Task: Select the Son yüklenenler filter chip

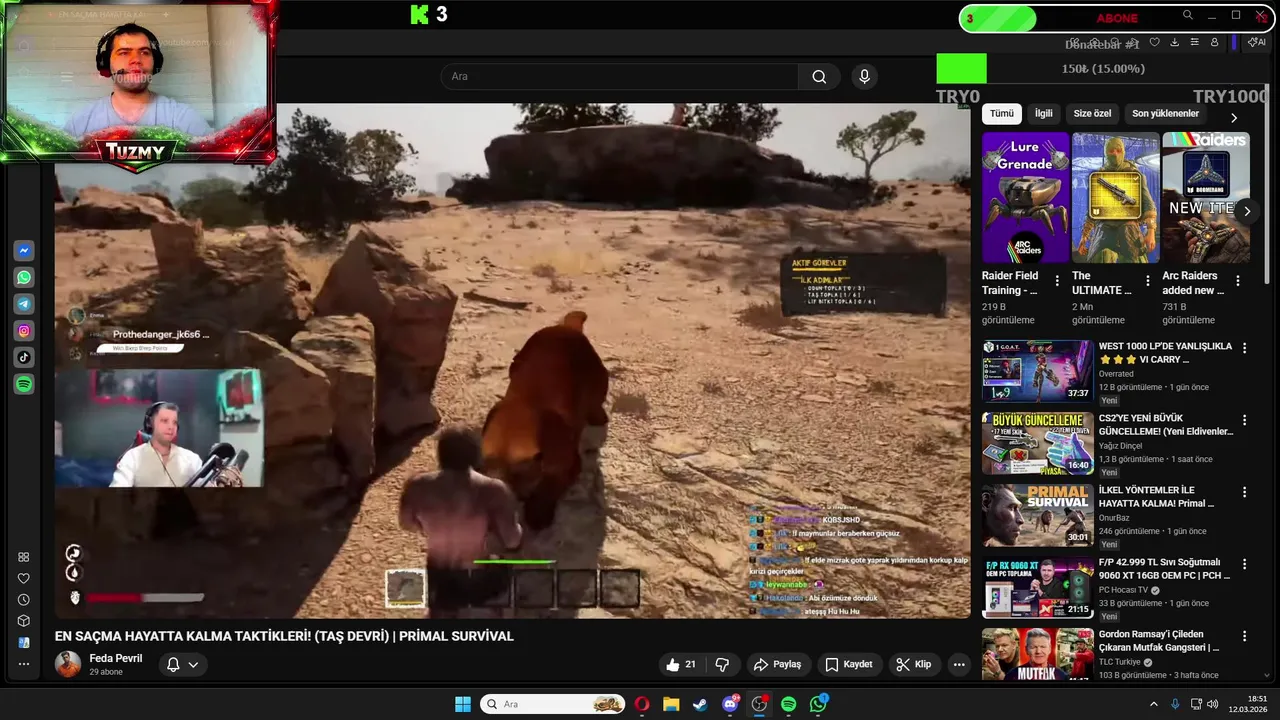Action: coord(1165,114)
